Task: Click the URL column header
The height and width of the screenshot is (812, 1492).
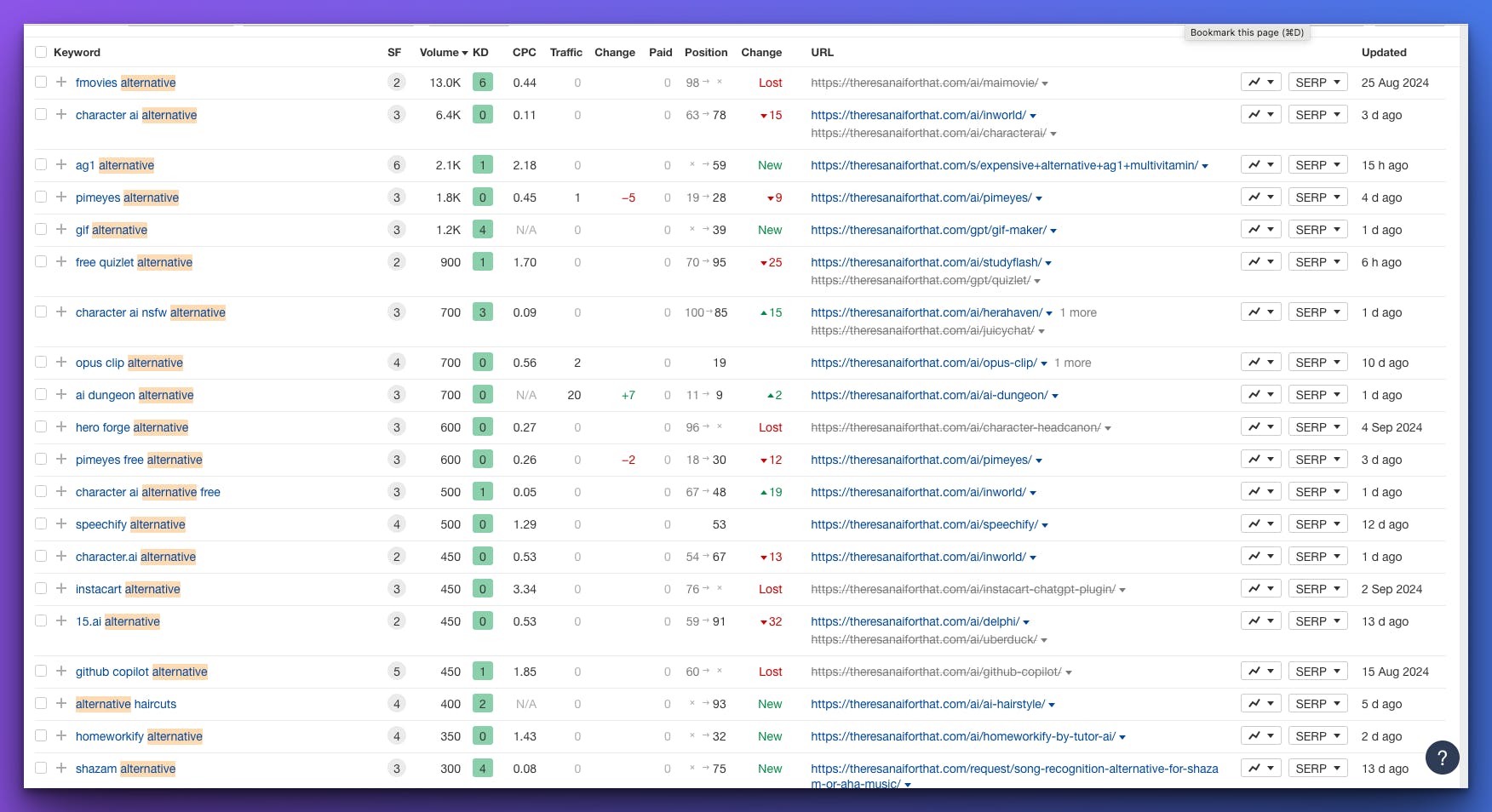Action: tap(822, 52)
